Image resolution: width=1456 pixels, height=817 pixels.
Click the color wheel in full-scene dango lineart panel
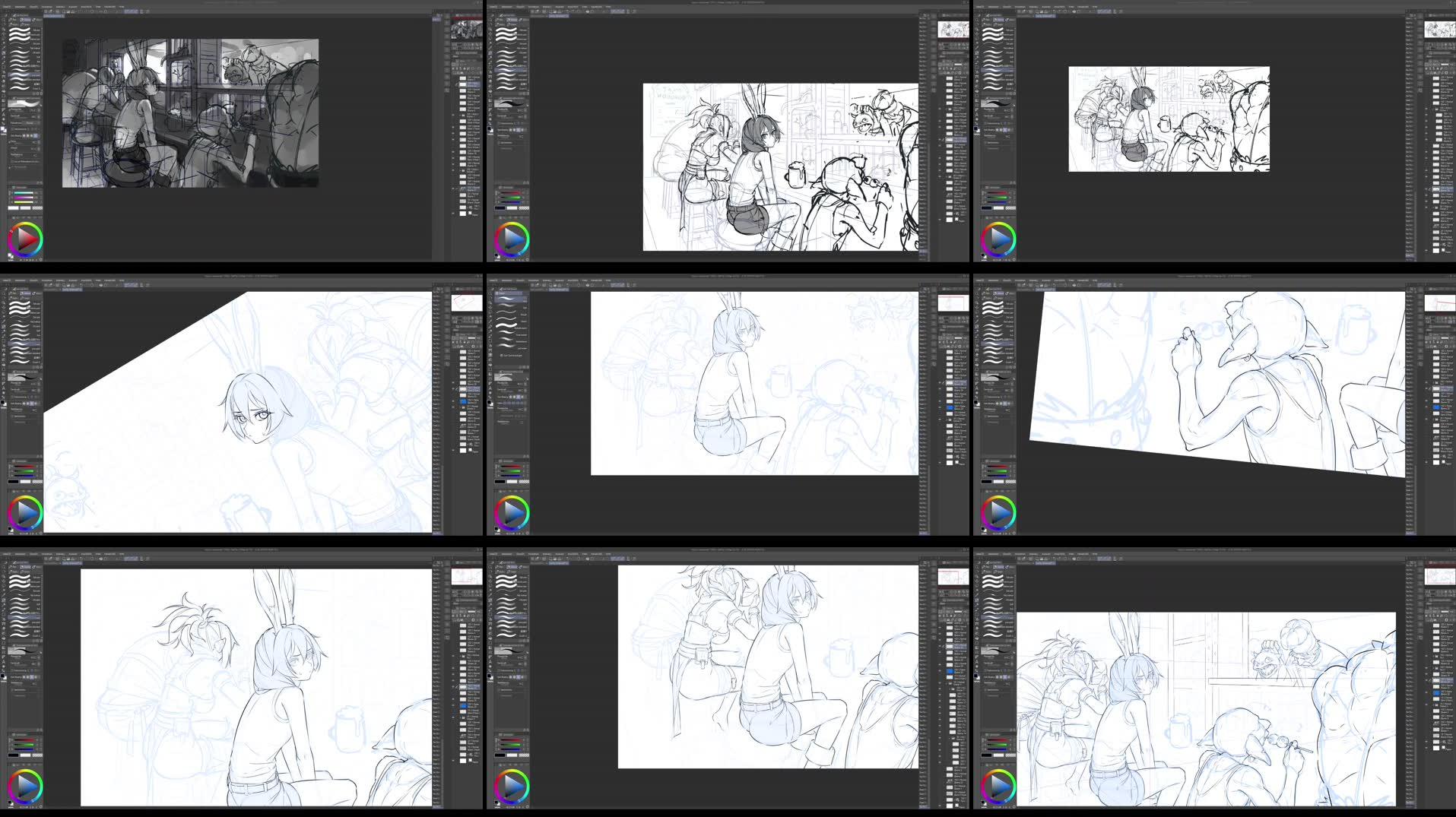coord(998,787)
